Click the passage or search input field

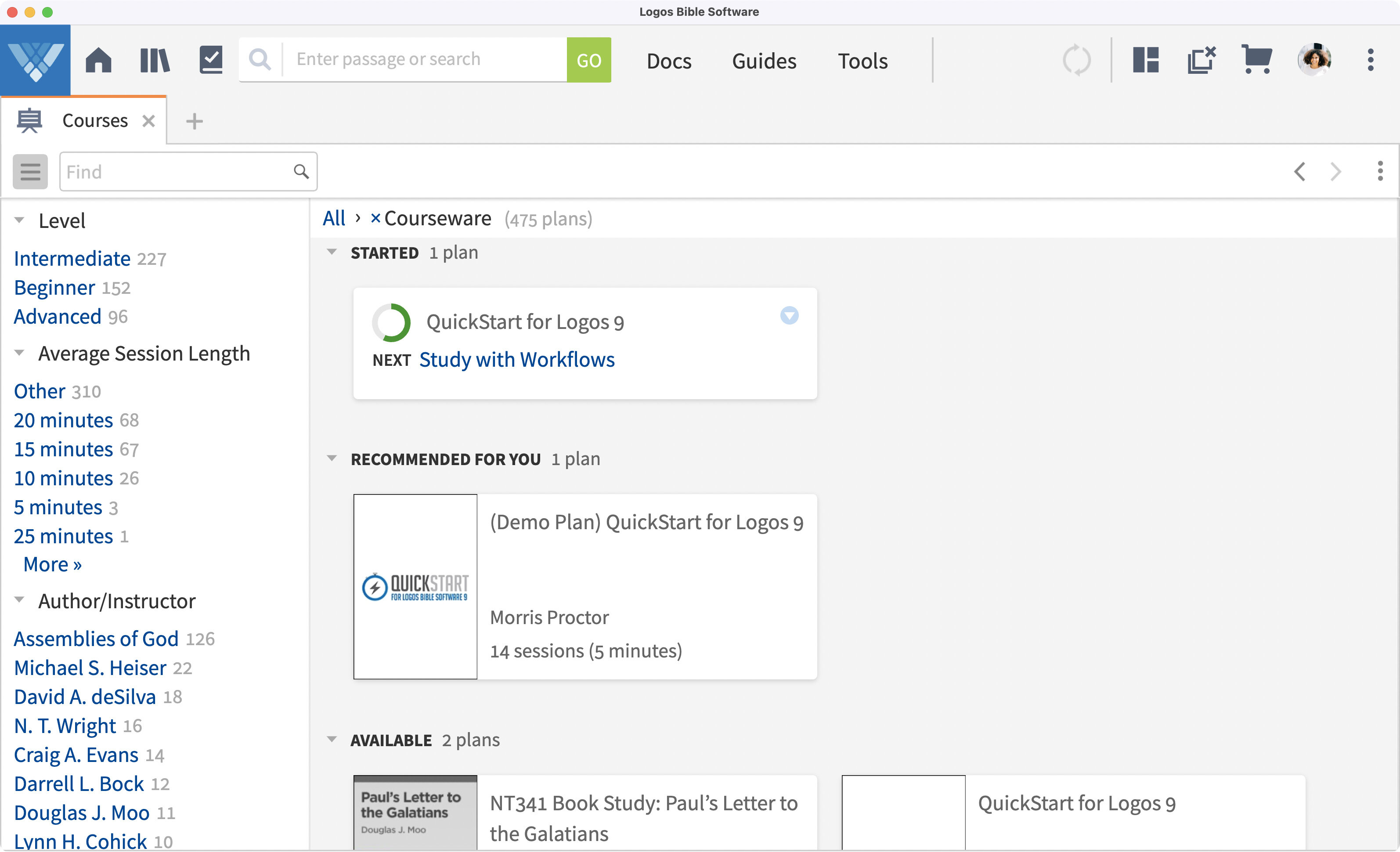tap(425, 60)
